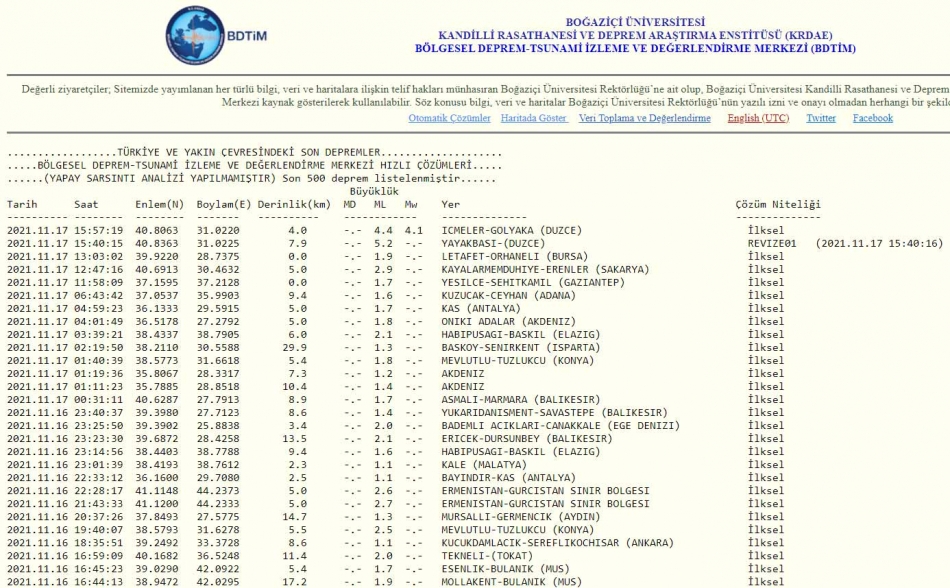
Task: Click the TÜRKİYE VE YAKIN ÇEVRESİNDEKİ SON DEPREMLER title
Action: click(248, 153)
